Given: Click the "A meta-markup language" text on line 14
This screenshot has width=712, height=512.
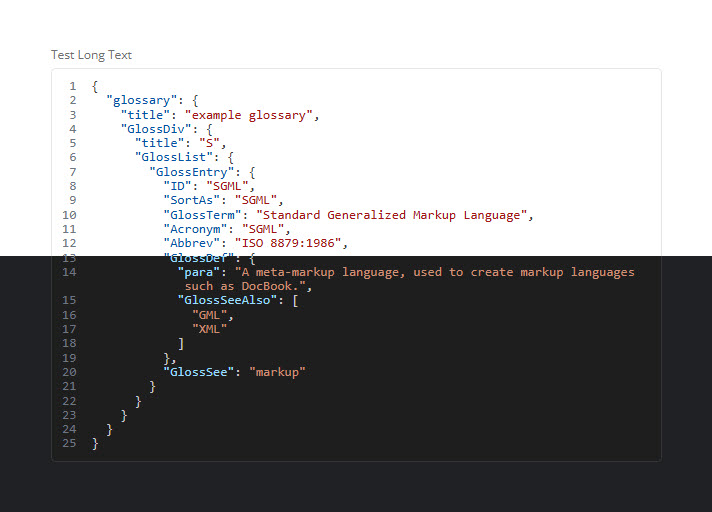Looking at the screenshot, I should click(320, 272).
